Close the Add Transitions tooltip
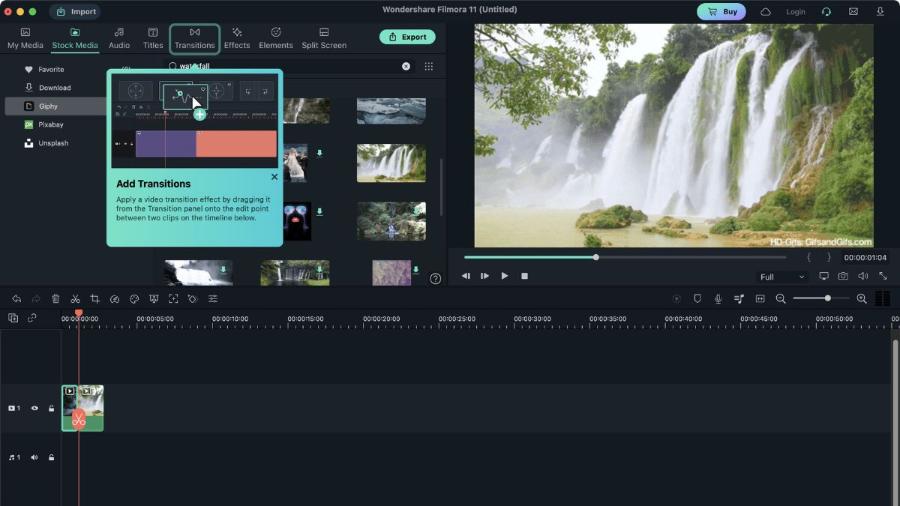Screen dimensions: 900x506 coord(274,177)
